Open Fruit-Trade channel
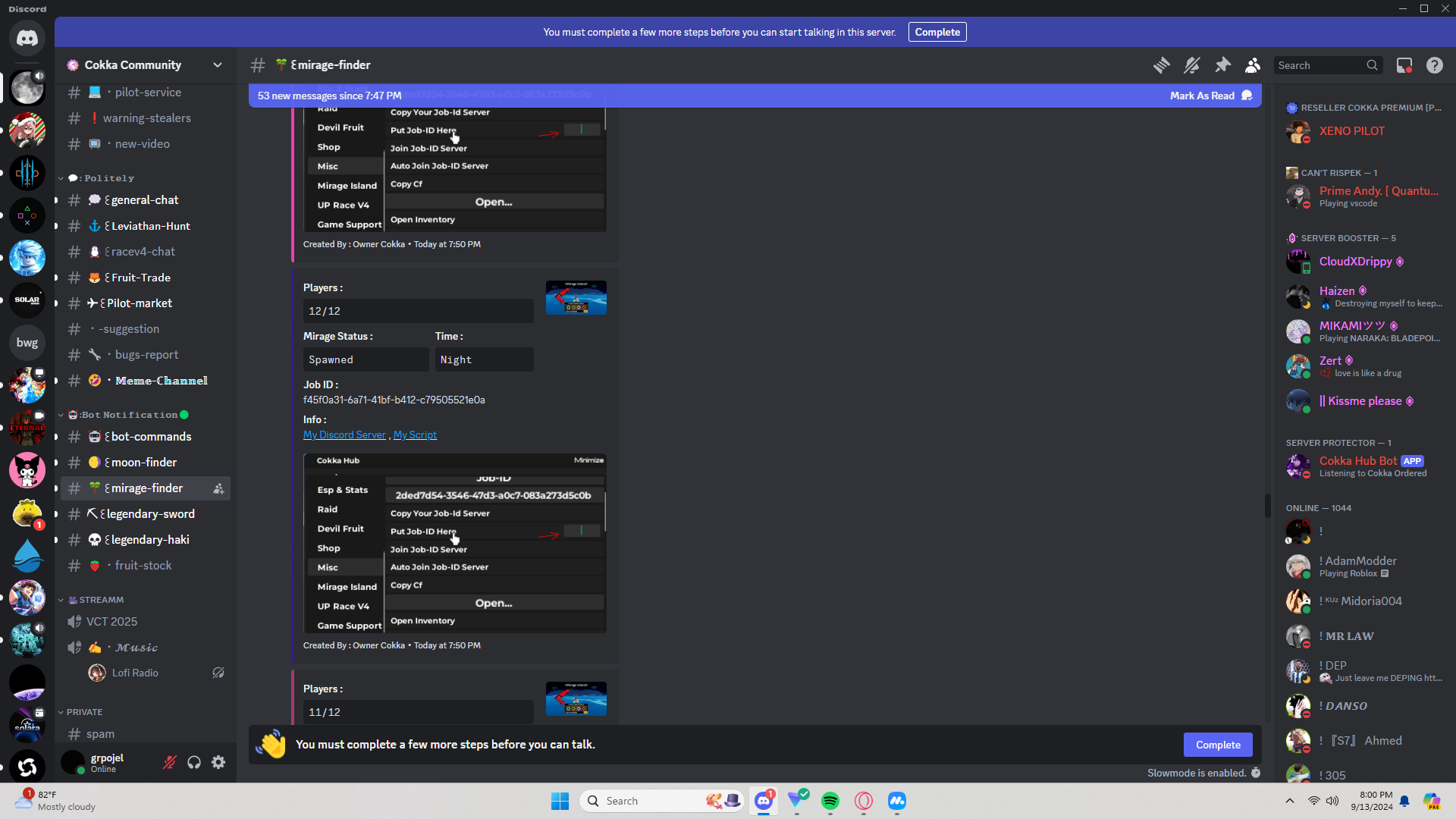This screenshot has height=819, width=1456. (x=146, y=278)
